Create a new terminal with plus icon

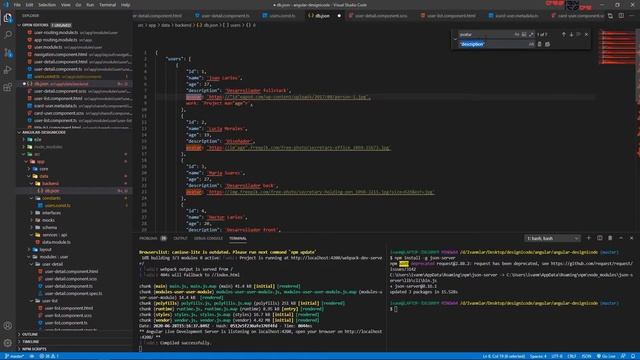(x=589, y=238)
